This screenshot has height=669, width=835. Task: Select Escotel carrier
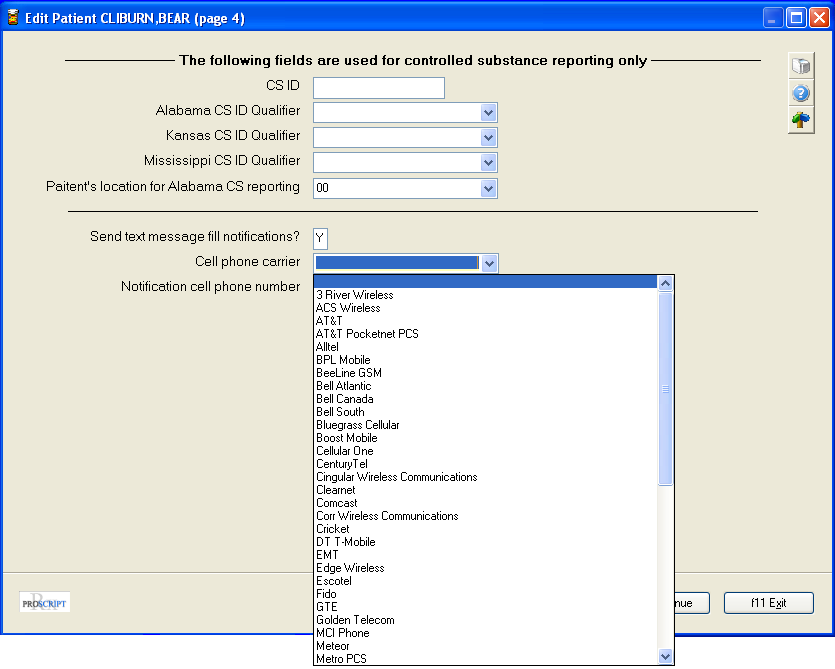(x=486, y=581)
